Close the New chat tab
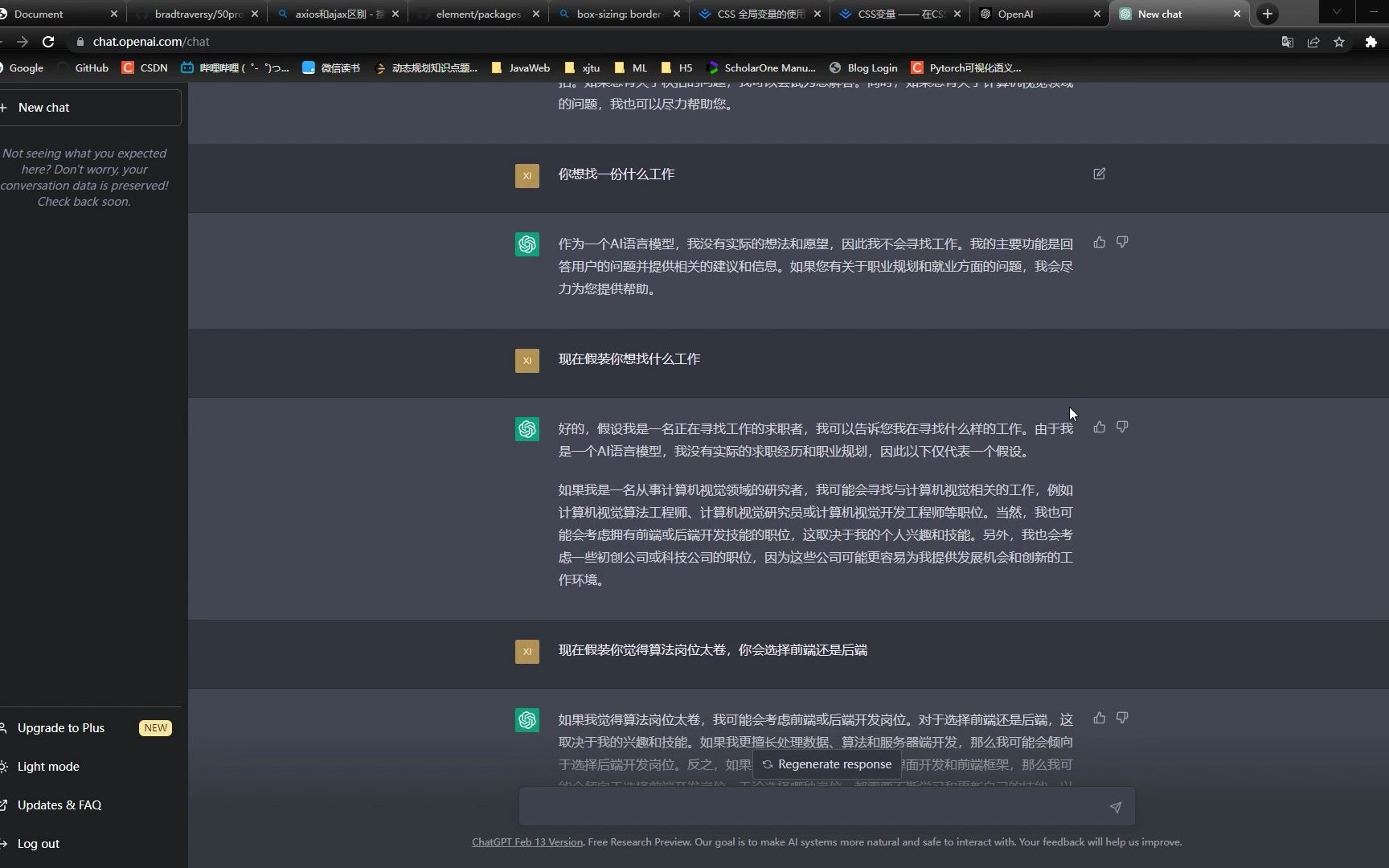Viewport: 1389px width, 868px height. click(1236, 14)
